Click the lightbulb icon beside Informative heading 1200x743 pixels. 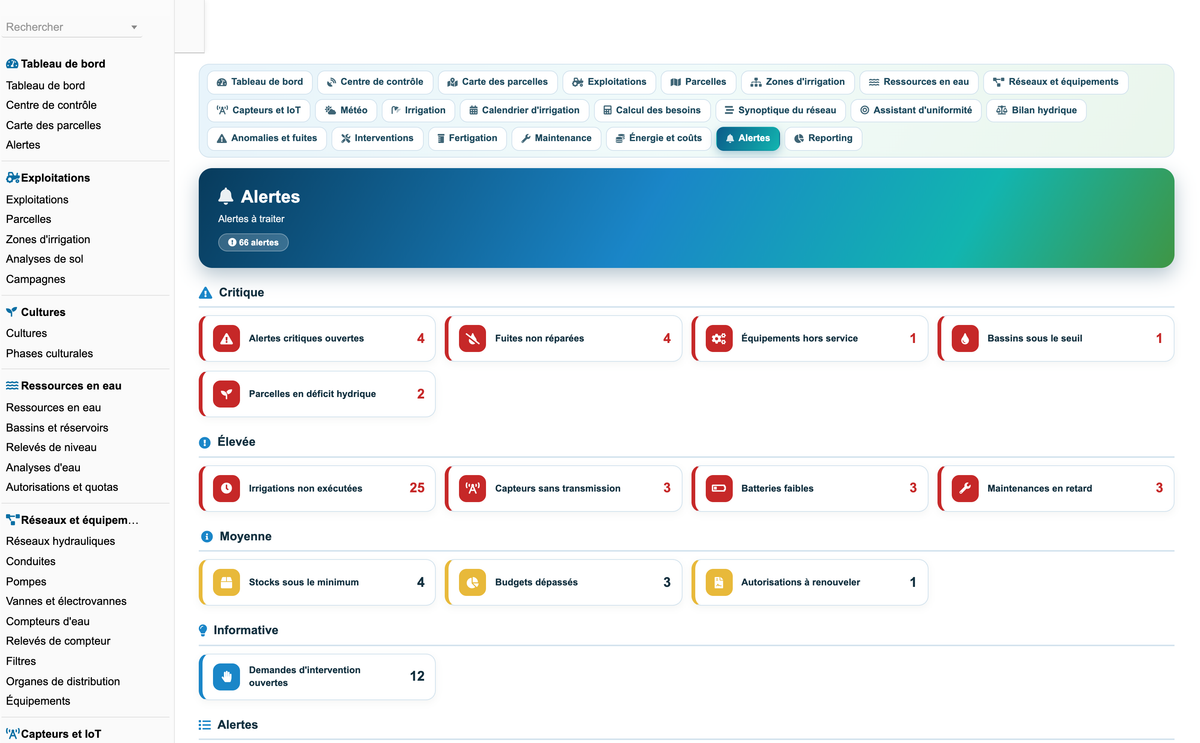pos(204,631)
